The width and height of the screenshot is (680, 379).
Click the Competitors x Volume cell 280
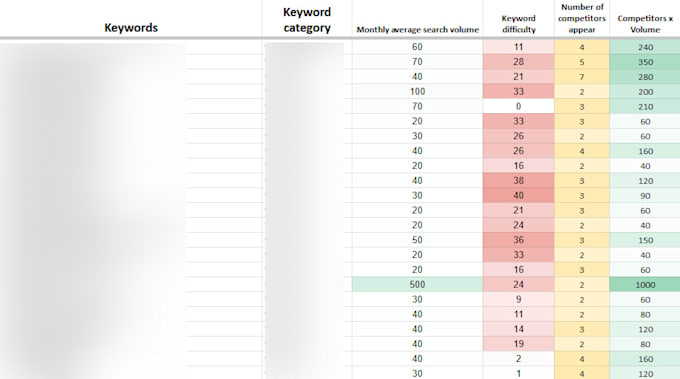tap(645, 77)
